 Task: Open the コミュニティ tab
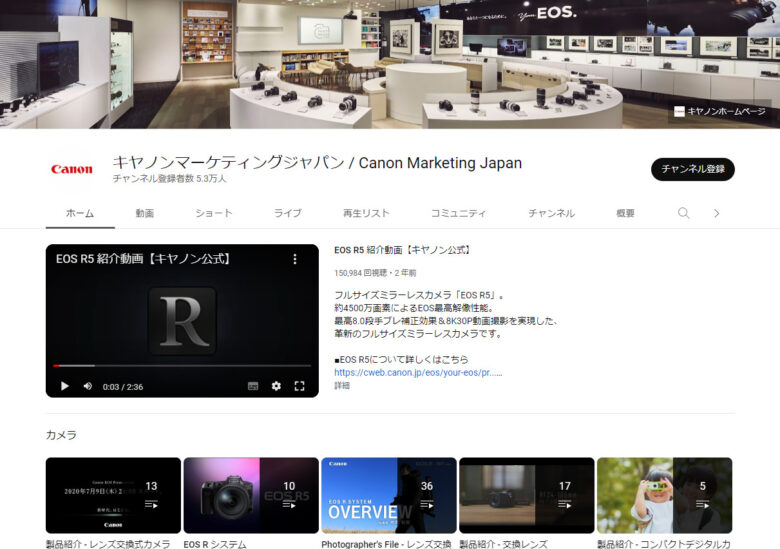(458, 213)
